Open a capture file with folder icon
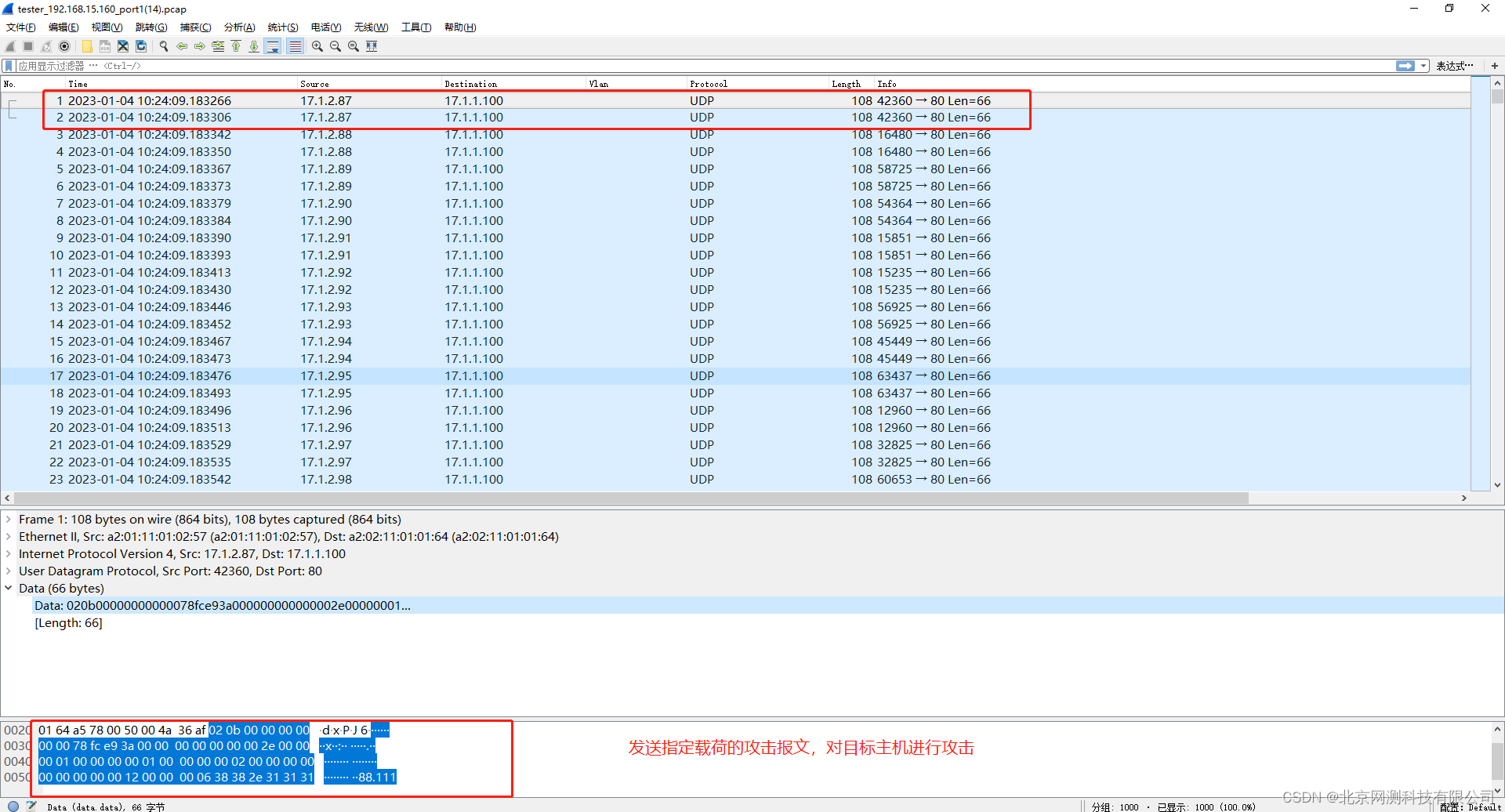The height and width of the screenshot is (812, 1505). point(87,46)
